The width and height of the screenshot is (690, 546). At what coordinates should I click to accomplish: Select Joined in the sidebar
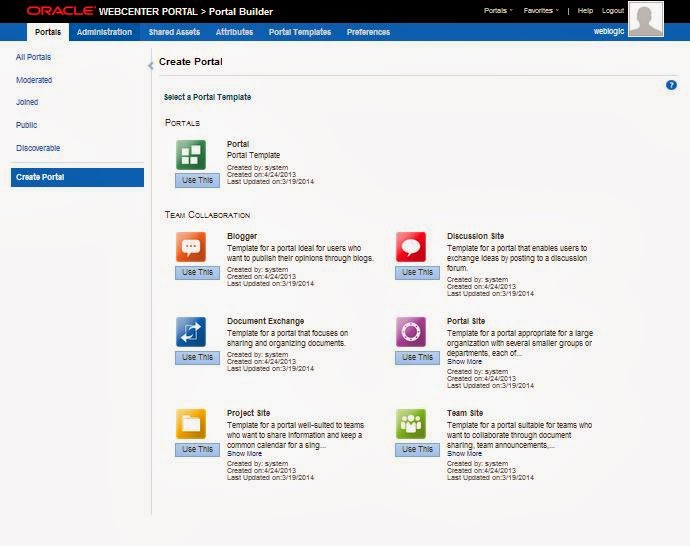[x=27, y=102]
